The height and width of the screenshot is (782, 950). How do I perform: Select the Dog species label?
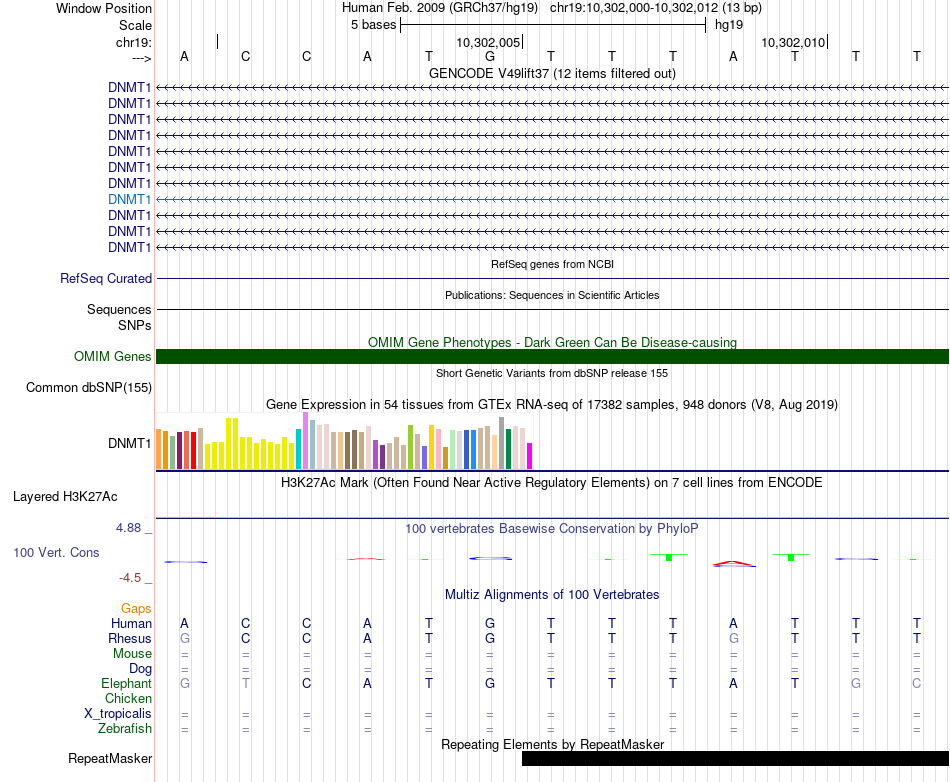pos(140,669)
